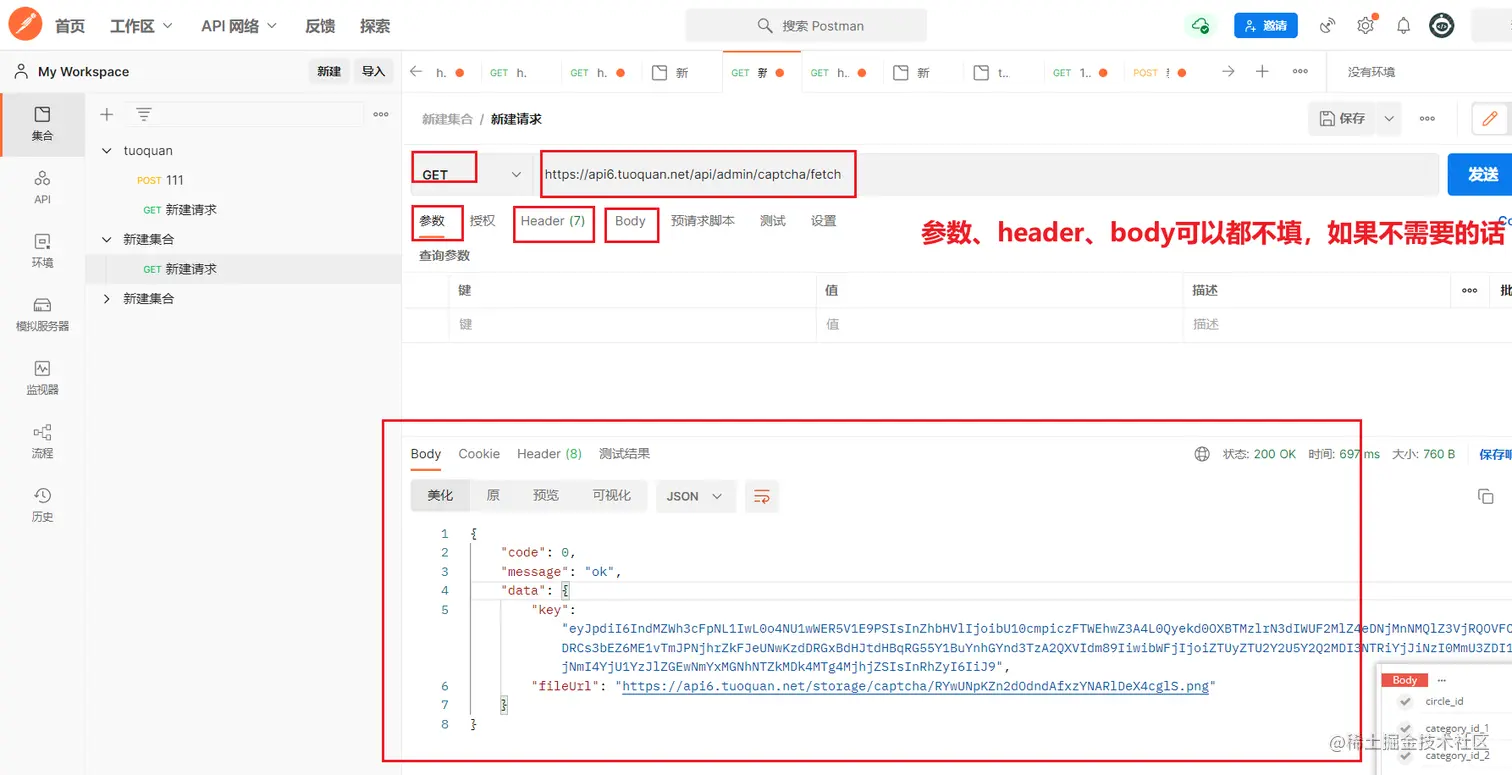Viewport: 1512px width, 775px height.
Task: Open the 测试结果 tab
Action: [625, 454]
